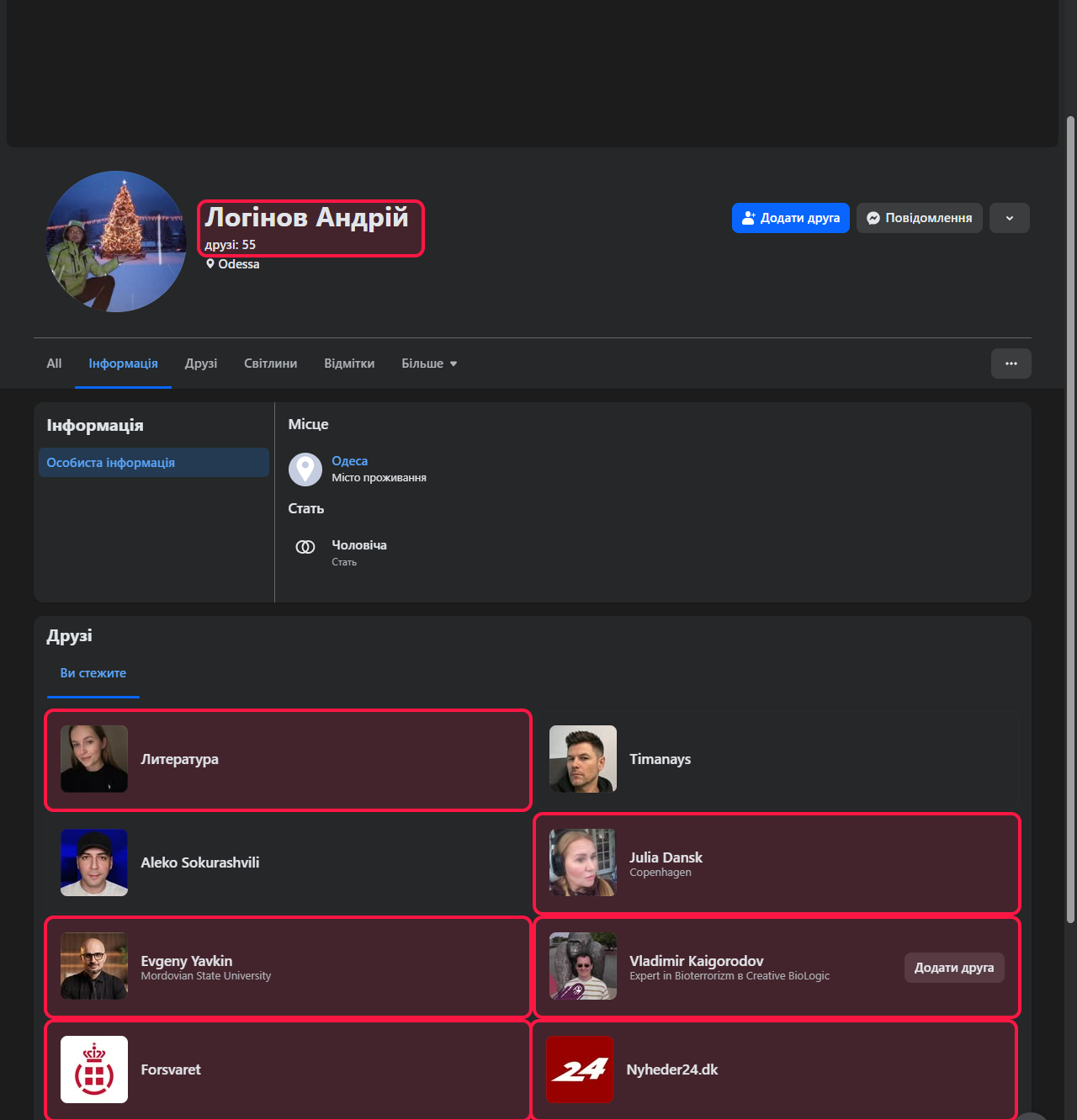Viewport: 1077px width, 1120px height.
Task: Click the location pin icon beside Odessa
Action: point(210,264)
